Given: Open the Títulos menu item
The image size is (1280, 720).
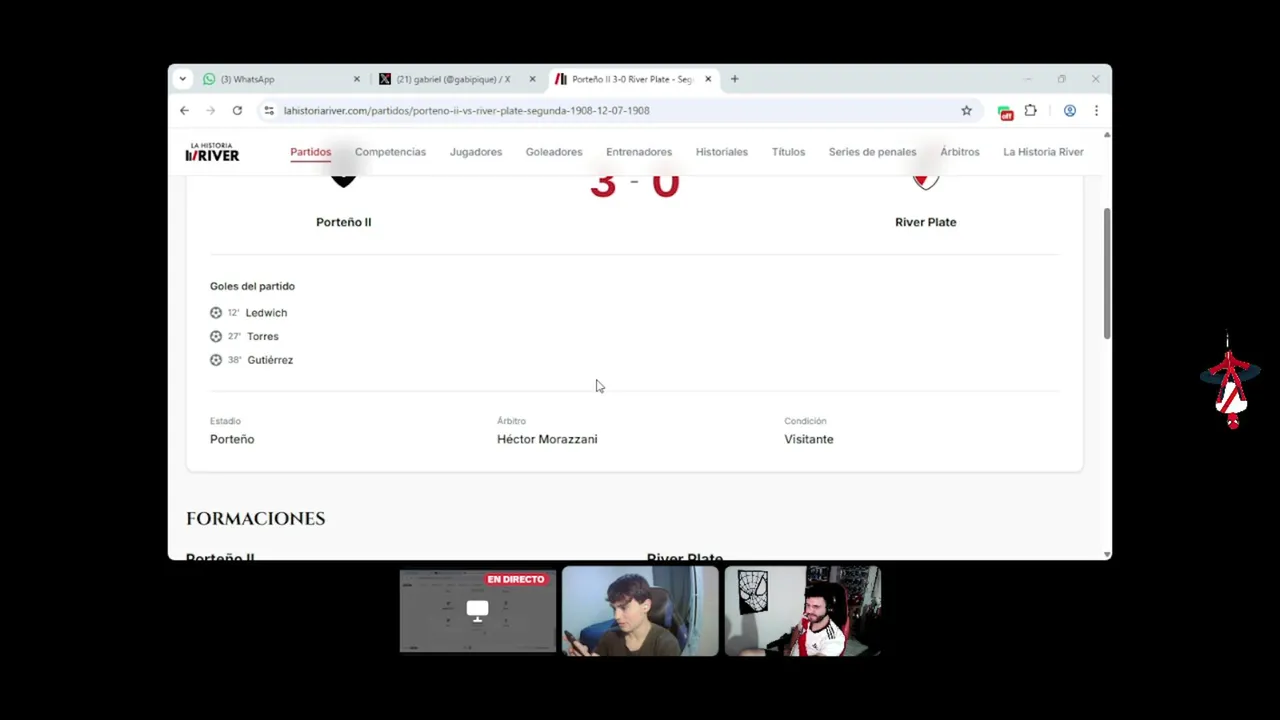Looking at the screenshot, I should (788, 152).
